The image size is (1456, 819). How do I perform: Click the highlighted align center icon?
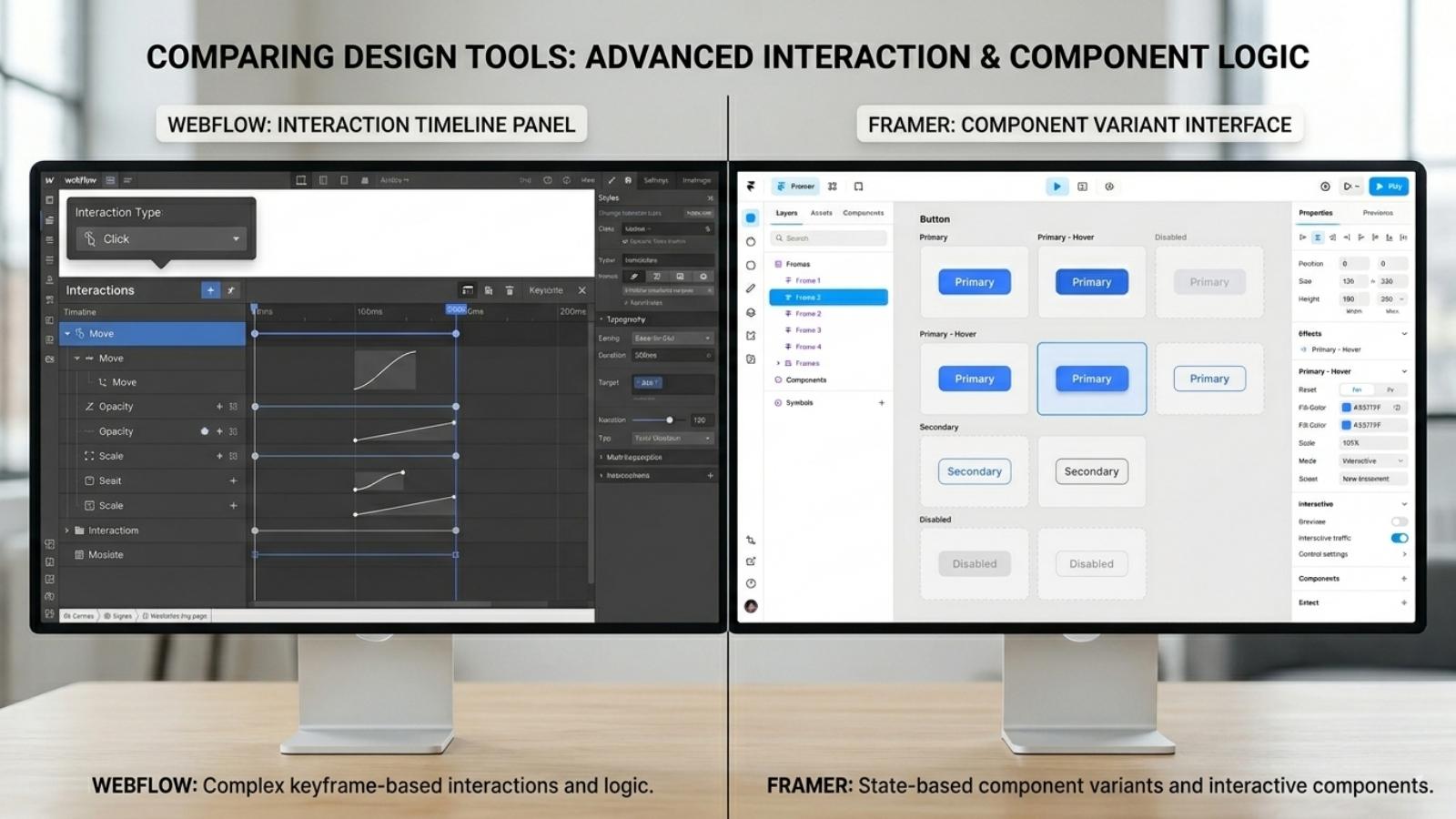coord(1317,238)
